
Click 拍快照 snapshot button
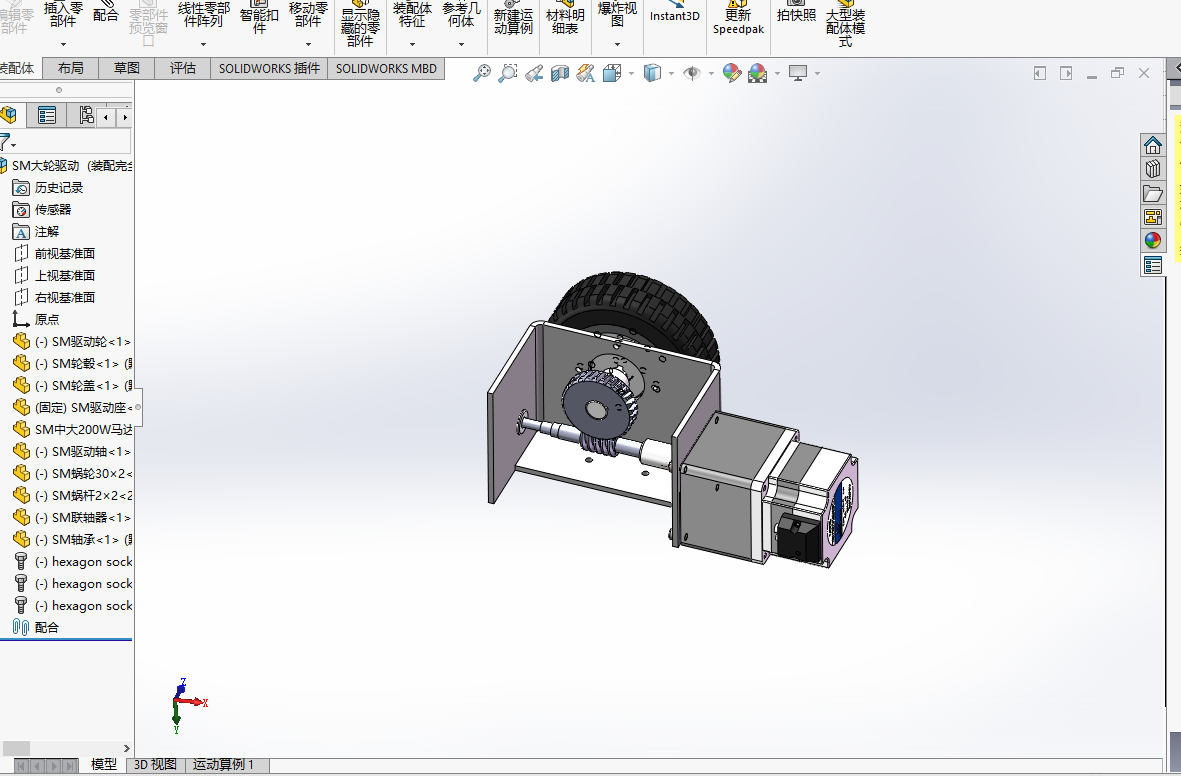[796, 12]
